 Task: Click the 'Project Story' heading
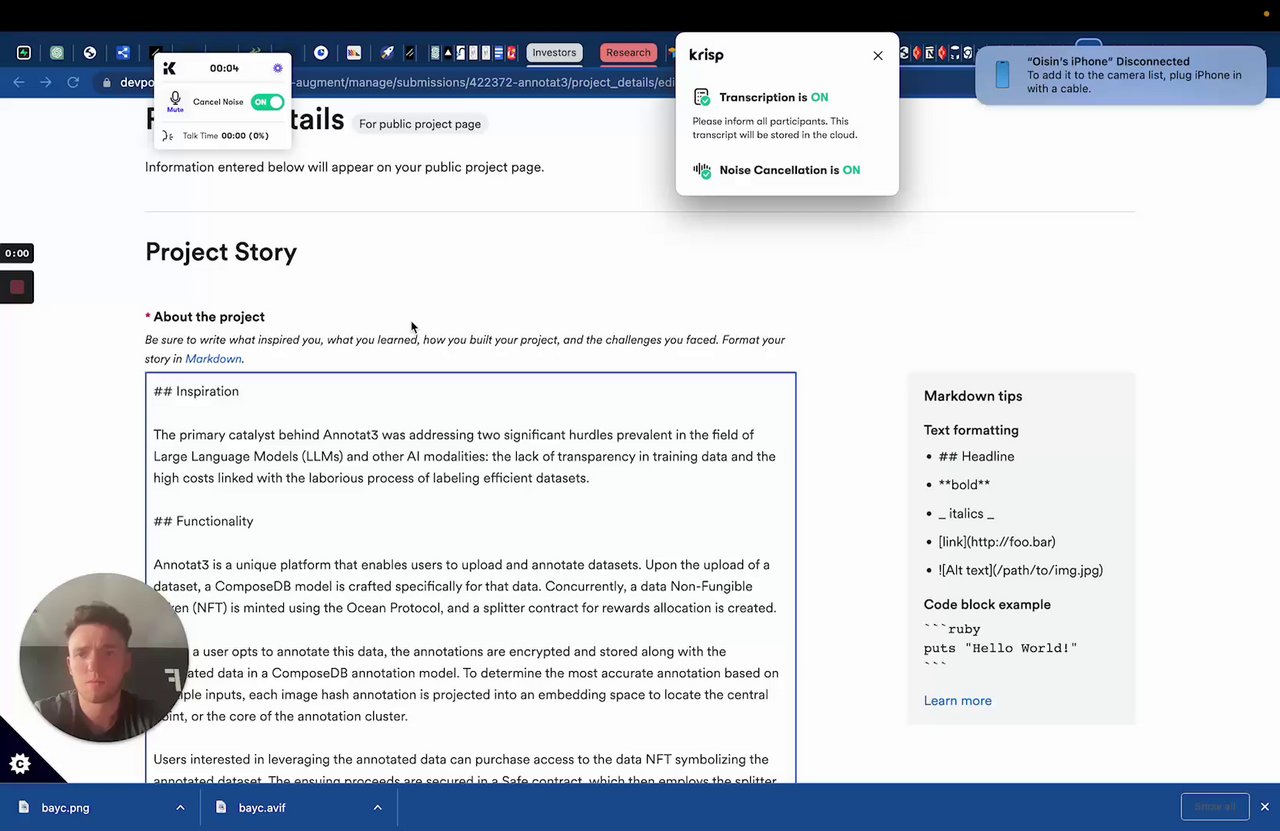[221, 252]
